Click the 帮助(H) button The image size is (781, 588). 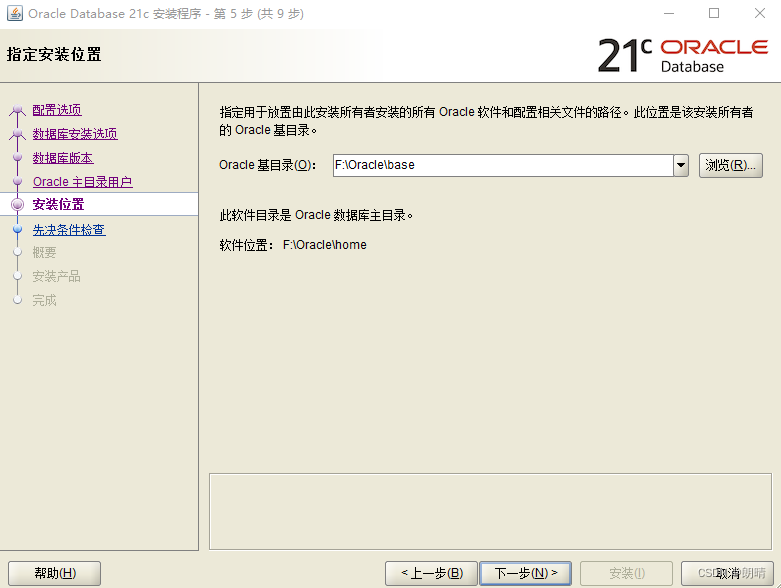(x=55, y=574)
